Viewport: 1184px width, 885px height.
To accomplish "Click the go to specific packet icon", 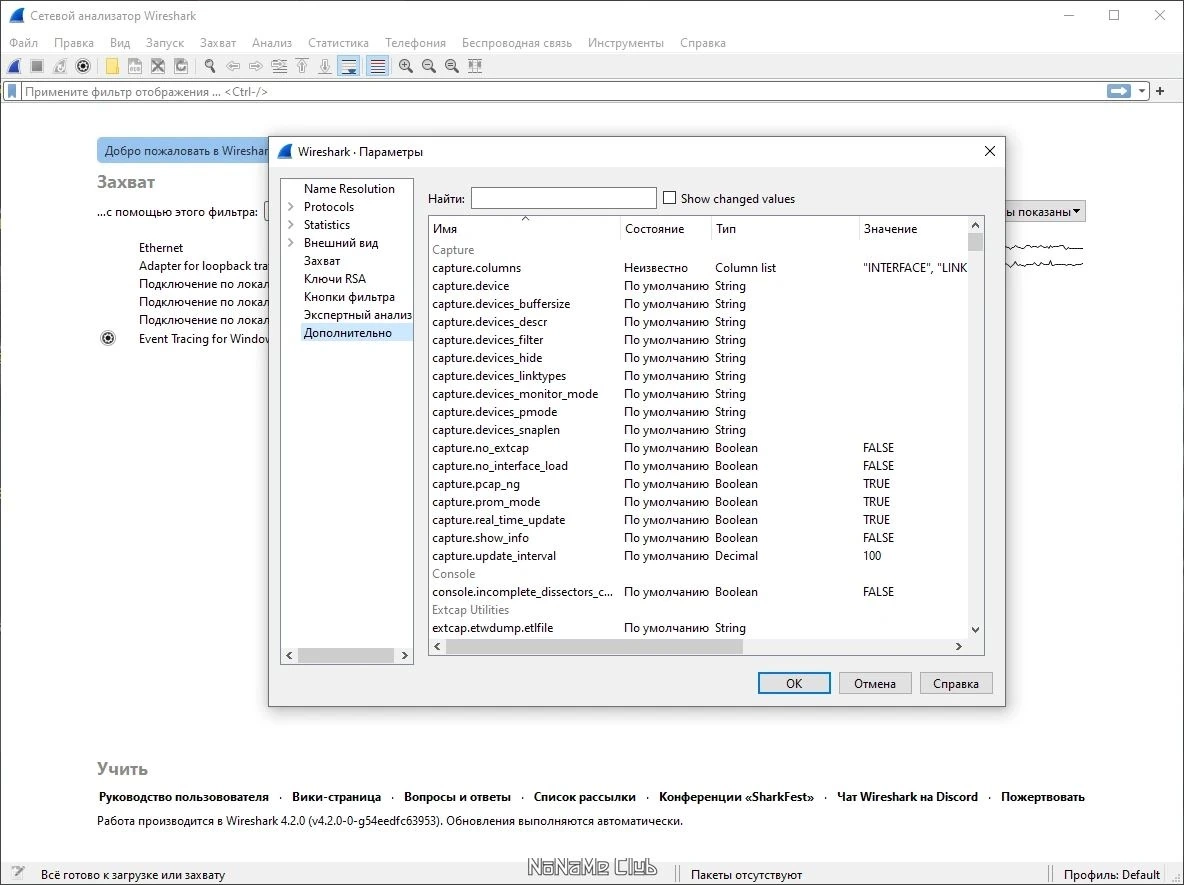I will [279, 66].
